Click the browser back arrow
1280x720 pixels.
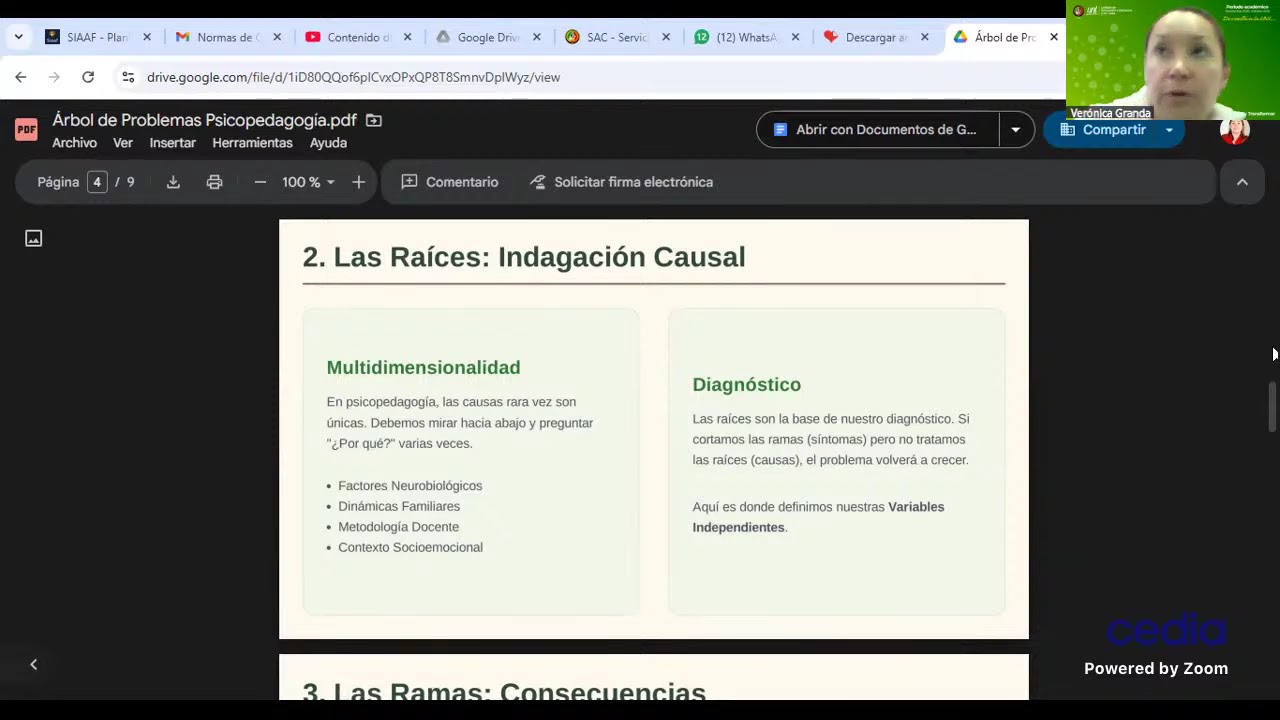20,77
